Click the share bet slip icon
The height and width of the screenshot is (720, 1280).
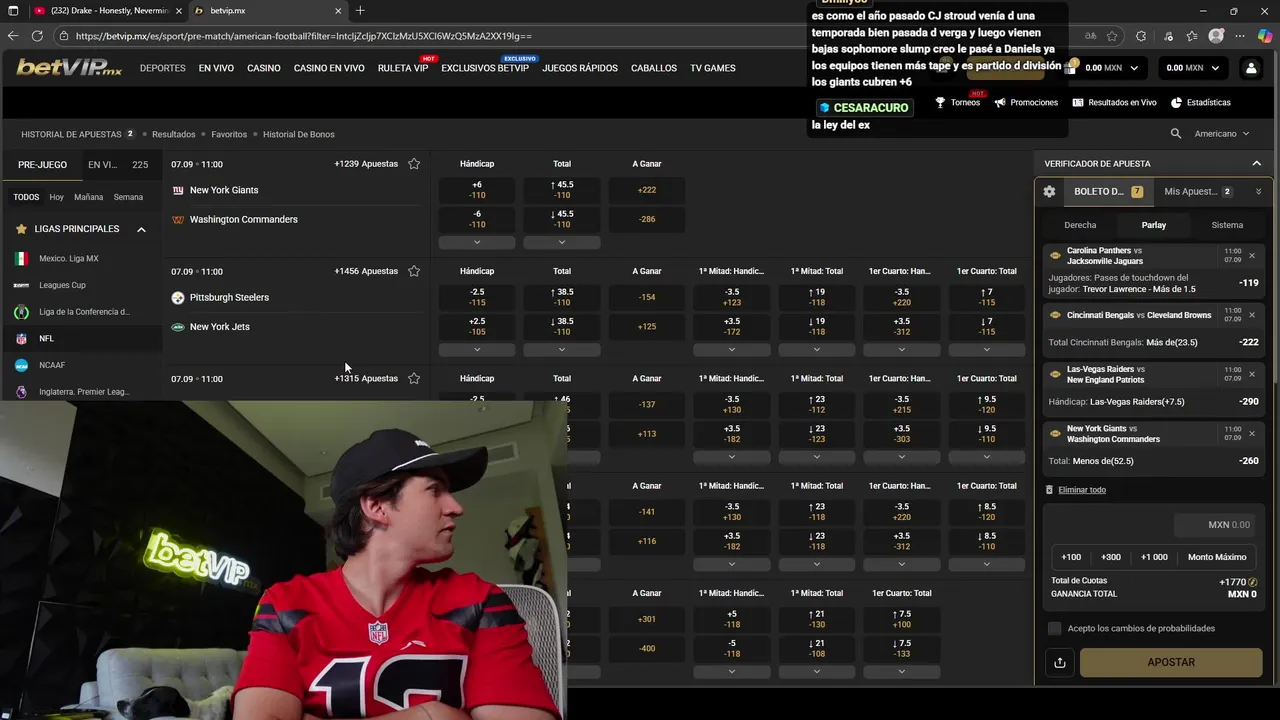point(1059,662)
